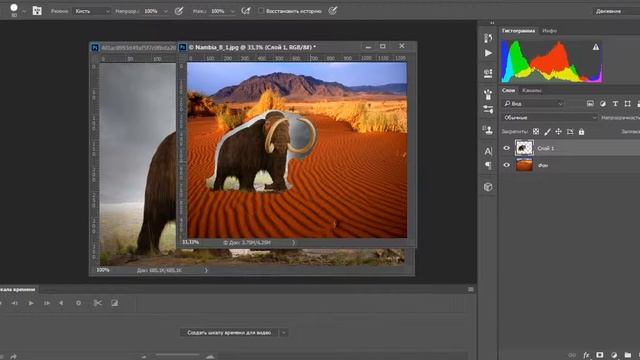Open Paragraph panel icon
This screenshot has width=640, height=360.
click(488, 165)
